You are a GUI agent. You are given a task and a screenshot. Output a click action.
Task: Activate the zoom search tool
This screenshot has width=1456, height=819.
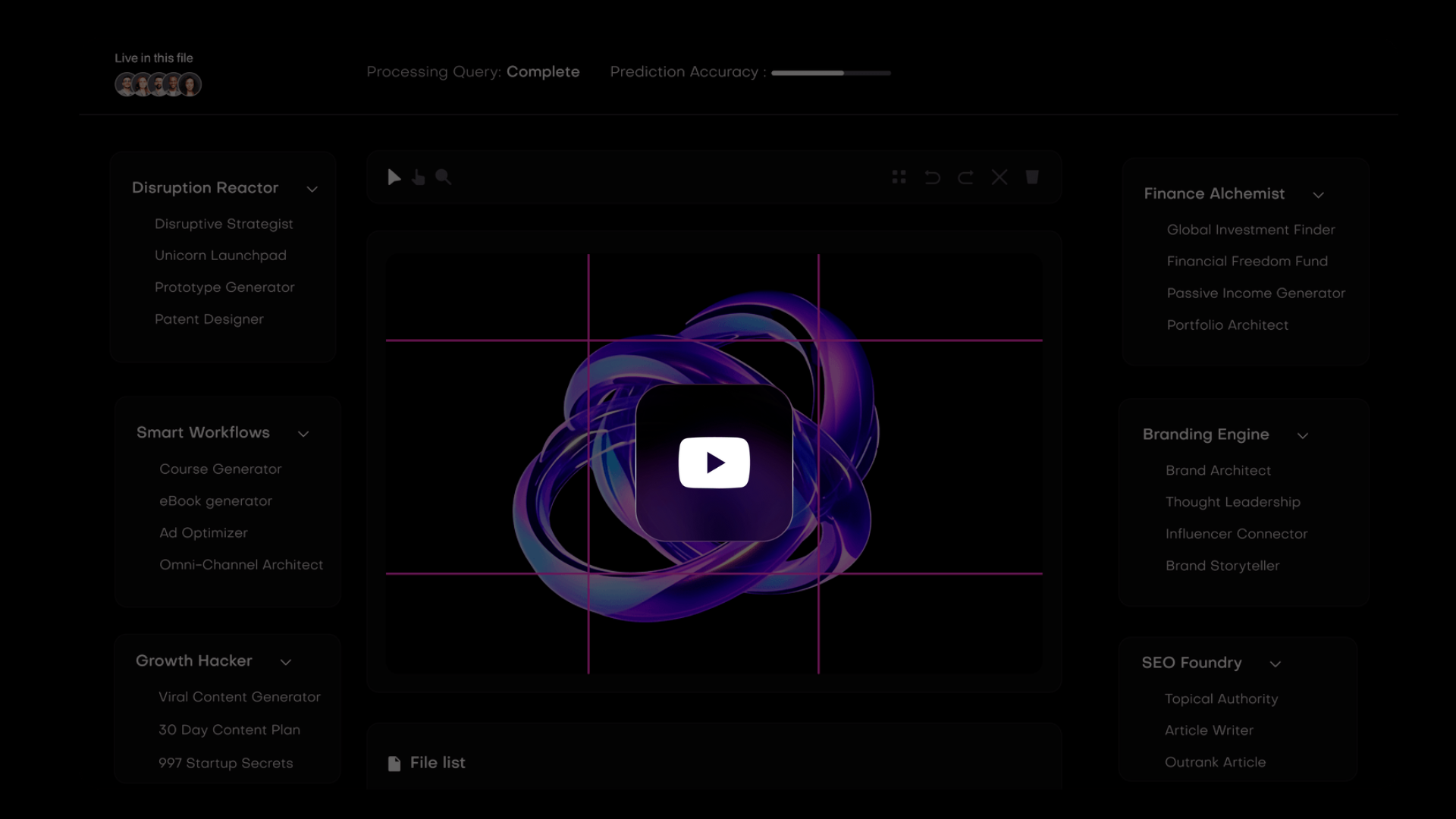444,177
